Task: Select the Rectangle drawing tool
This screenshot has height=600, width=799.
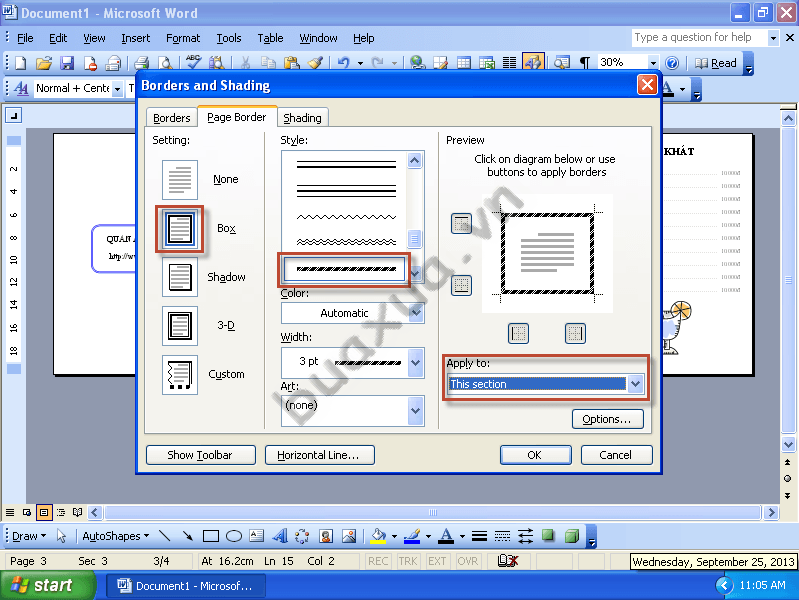Action: [210, 536]
